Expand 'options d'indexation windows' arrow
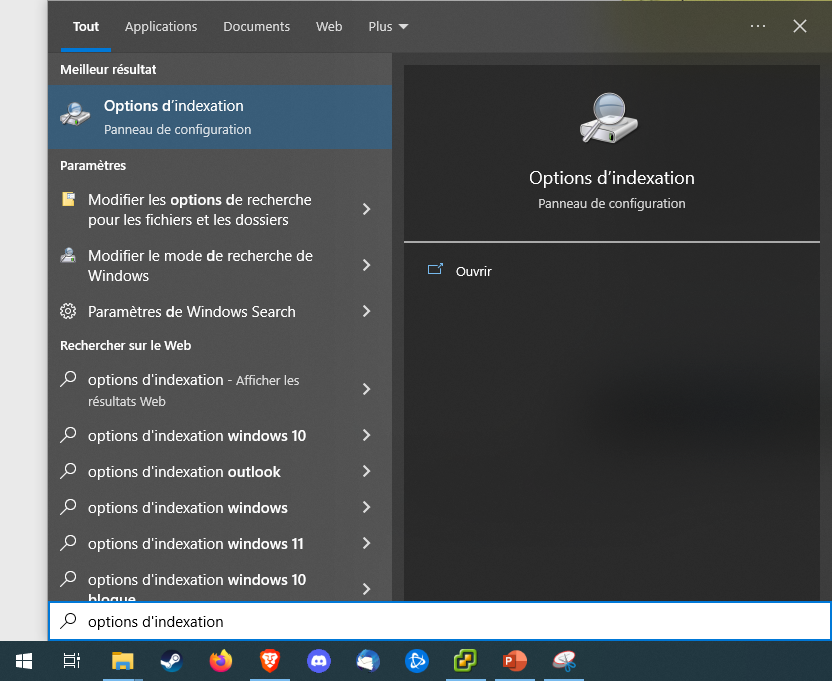The width and height of the screenshot is (832, 681). pos(366,507)
